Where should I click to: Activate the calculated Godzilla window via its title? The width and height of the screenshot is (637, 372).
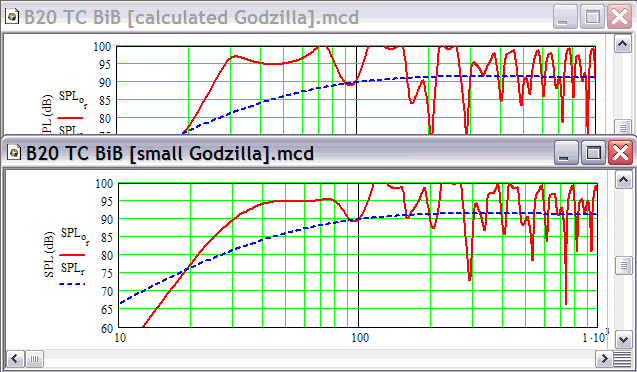(x=191, y=17)
